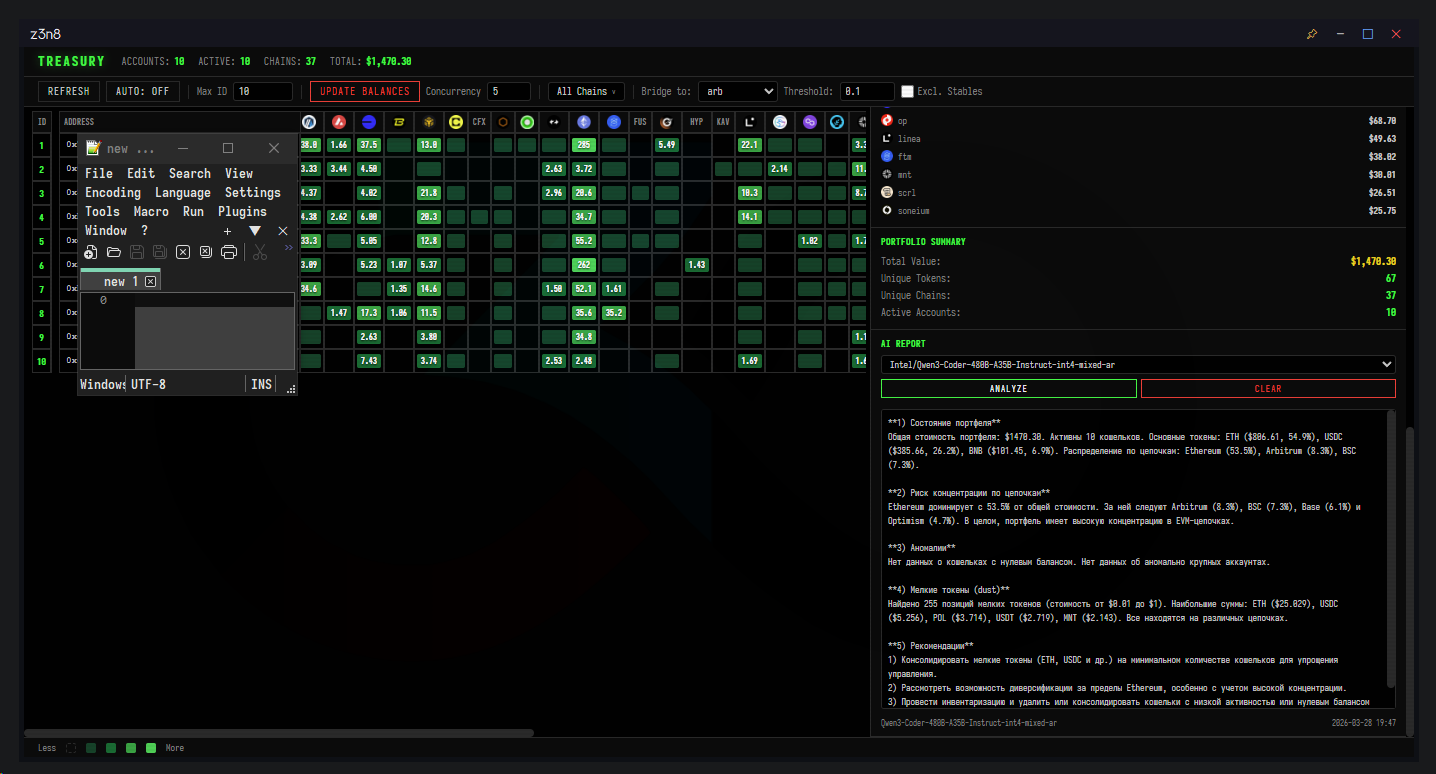Click the Linea chain icon in header
The width and height of the screenshot is (1436, 774).
click(749, 122)
